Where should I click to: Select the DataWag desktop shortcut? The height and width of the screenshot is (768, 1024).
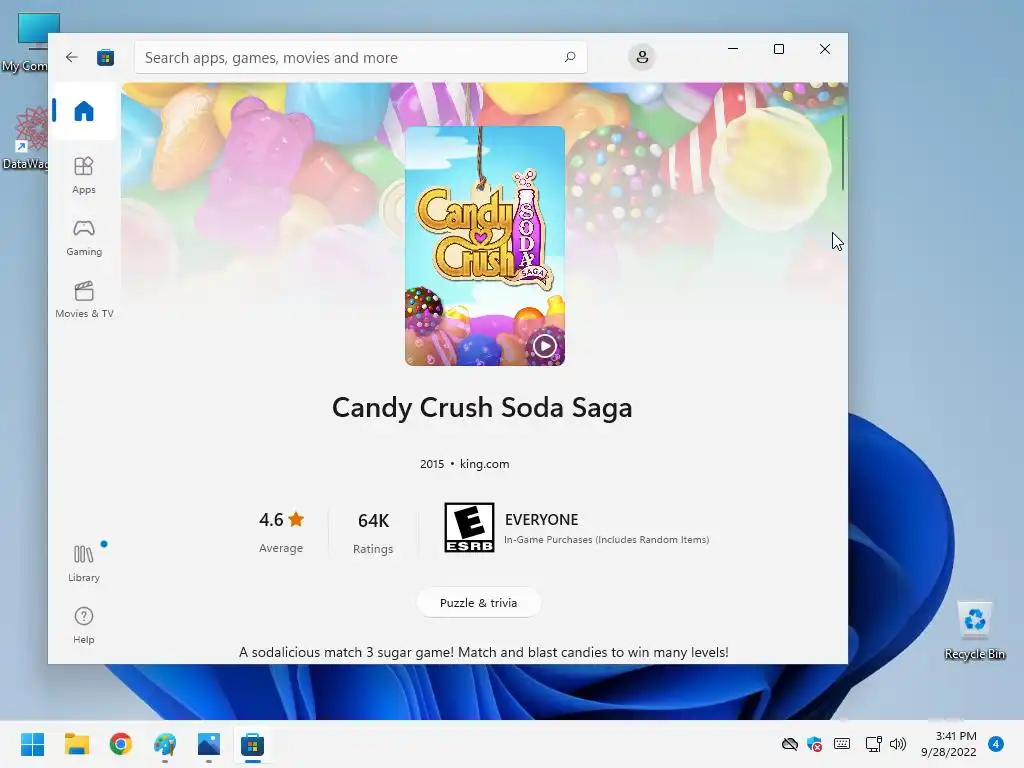[24, 138]
